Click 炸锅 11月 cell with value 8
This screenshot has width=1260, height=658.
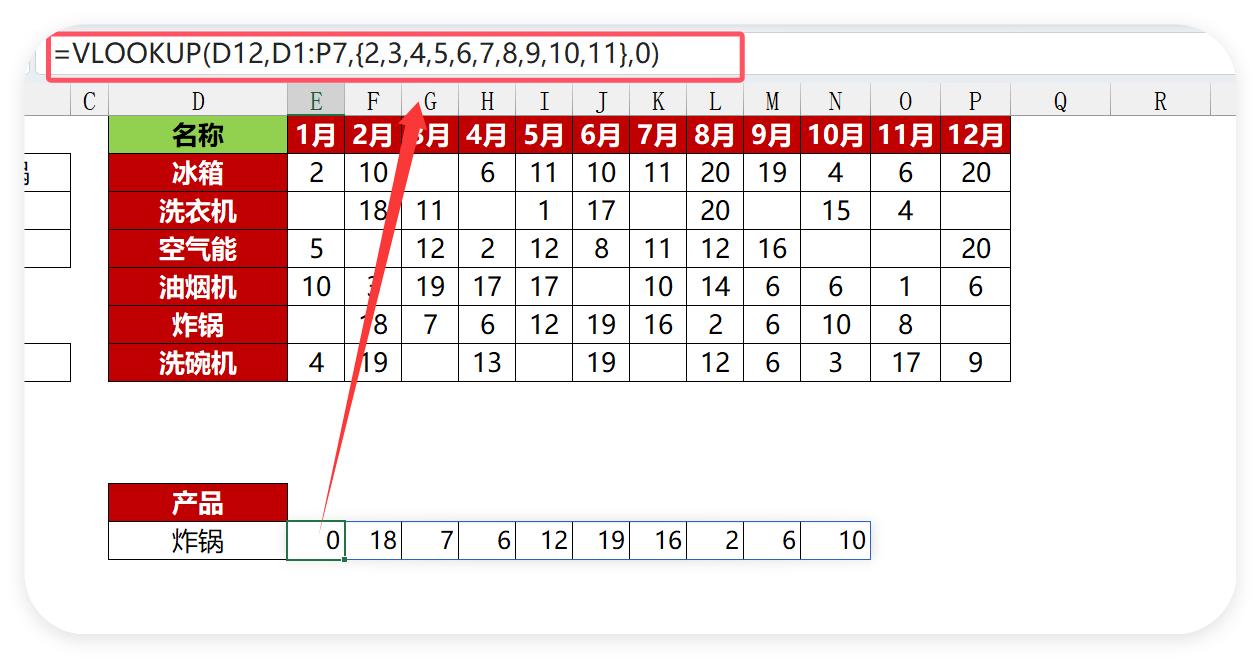(x=906, y=325)
